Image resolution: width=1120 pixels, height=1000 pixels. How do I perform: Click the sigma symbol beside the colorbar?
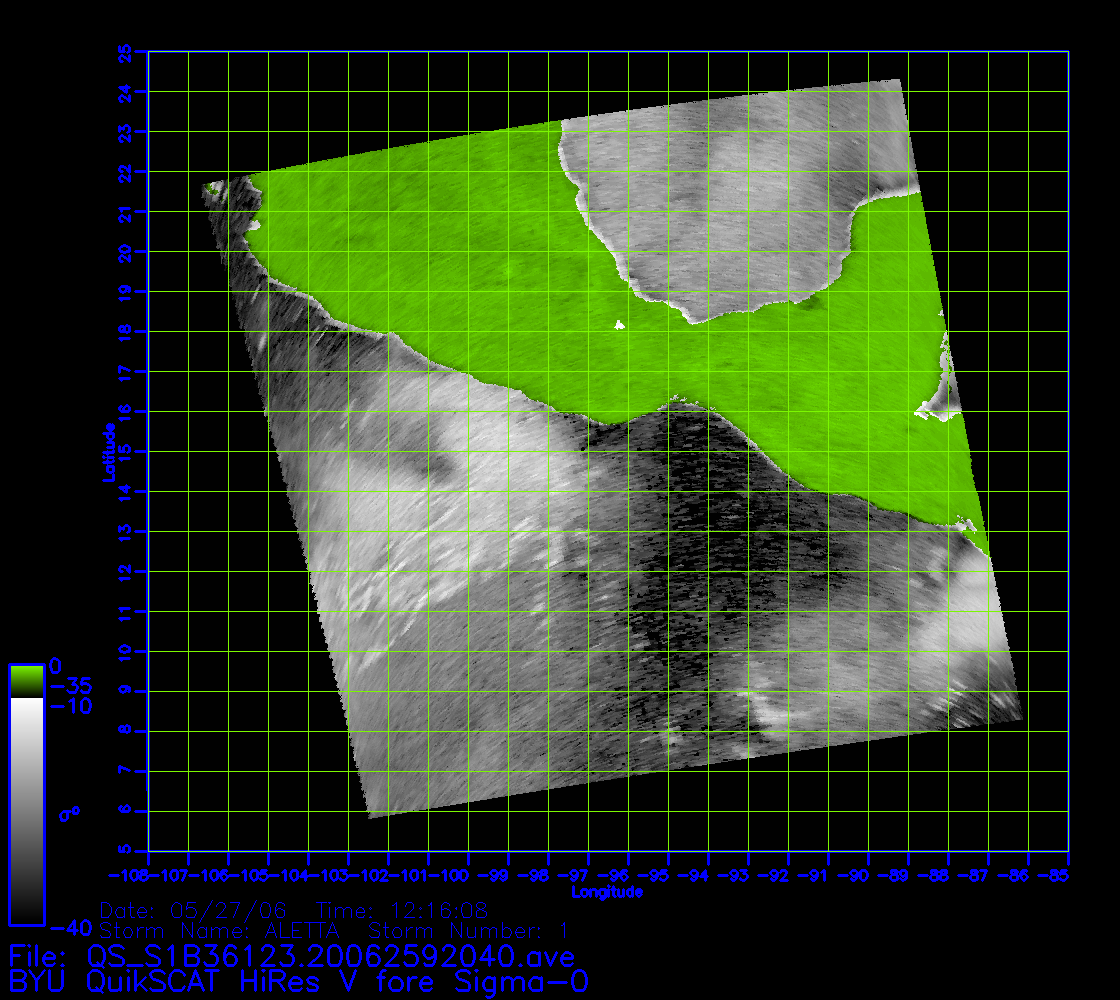pyautogui.click(x=69, y=814)
